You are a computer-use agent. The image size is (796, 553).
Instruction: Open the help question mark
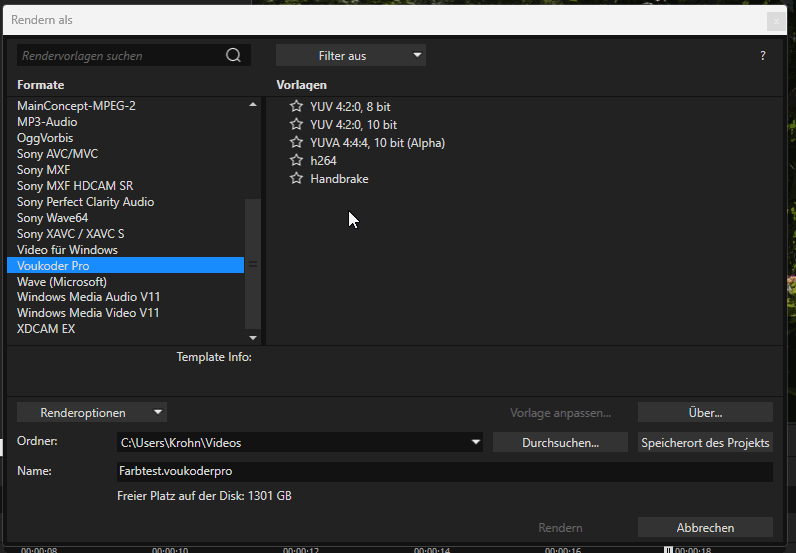[x=763, y=56]
